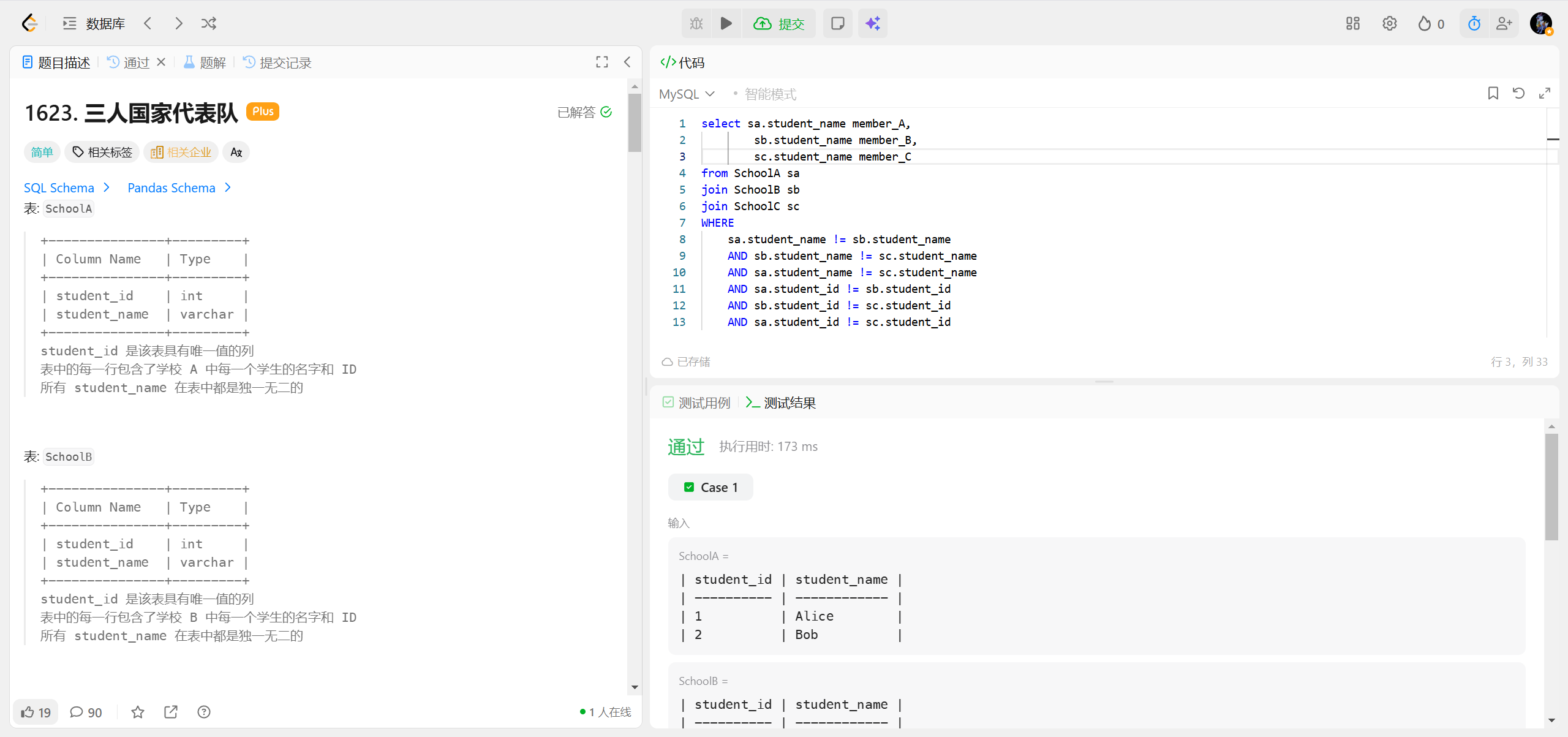Screen dimensions: 1568x737
Task: Open the 提交记录 submissions tab
Action: [277, 62]
